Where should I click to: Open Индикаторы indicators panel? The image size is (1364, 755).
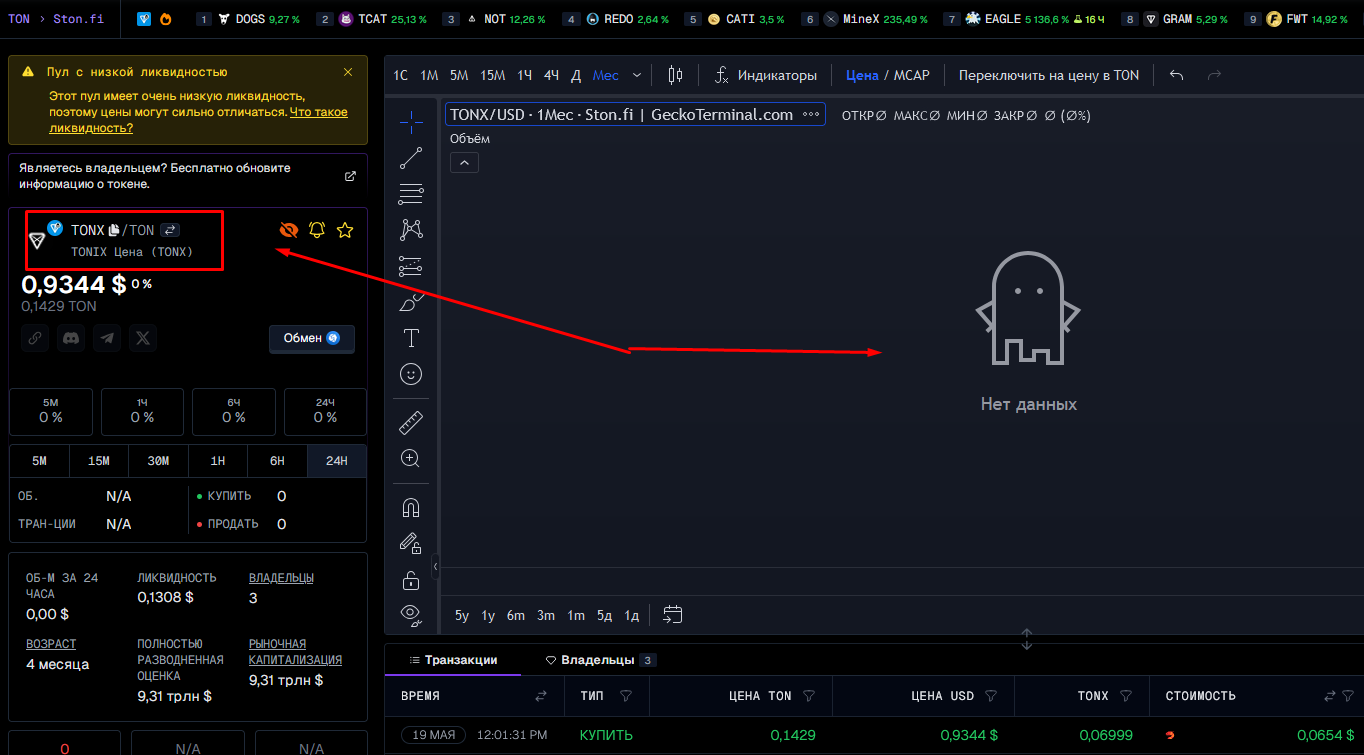pyautogui.click(x=765, y=75)
